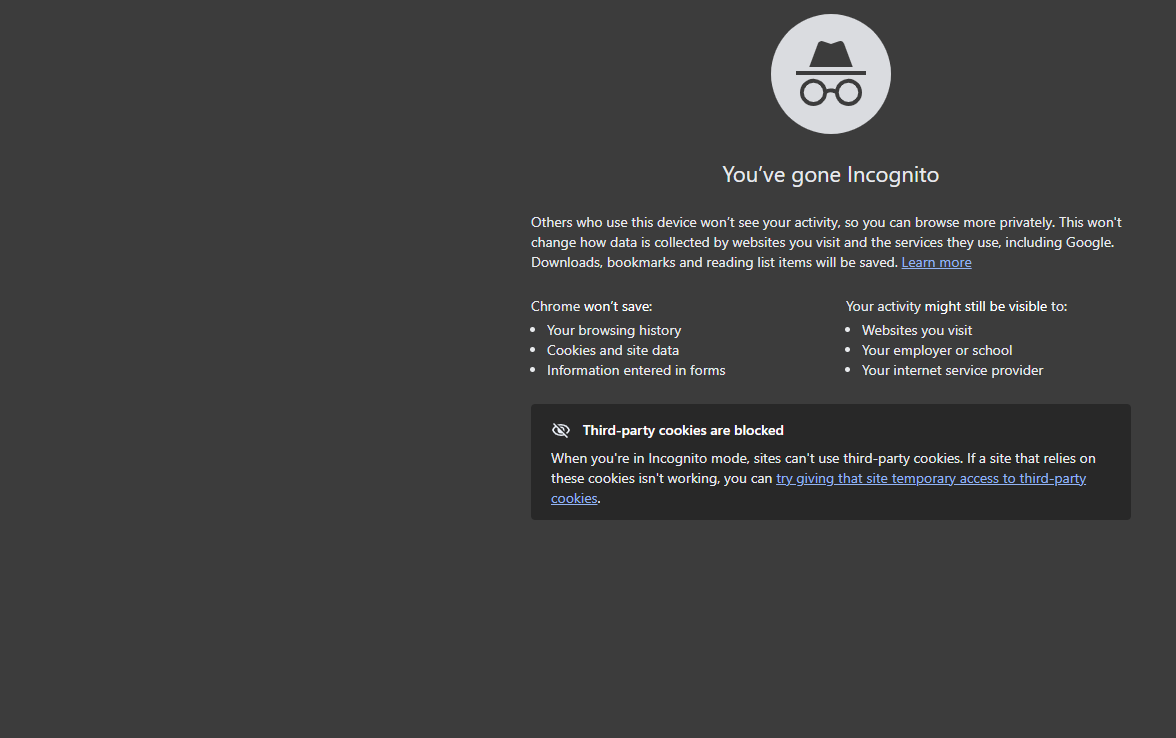Select "Cookies and site data" list item
This screenshot has width=1176, height=738.
pos(613,350)
